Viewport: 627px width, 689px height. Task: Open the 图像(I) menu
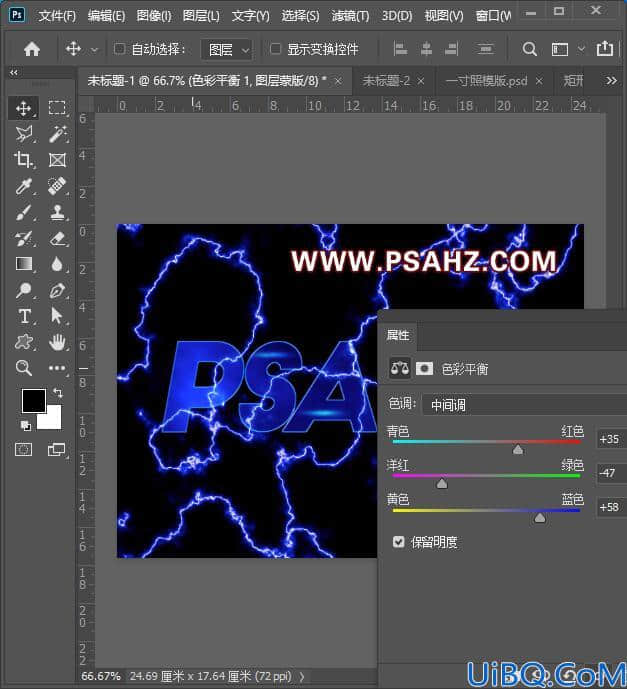154,16
